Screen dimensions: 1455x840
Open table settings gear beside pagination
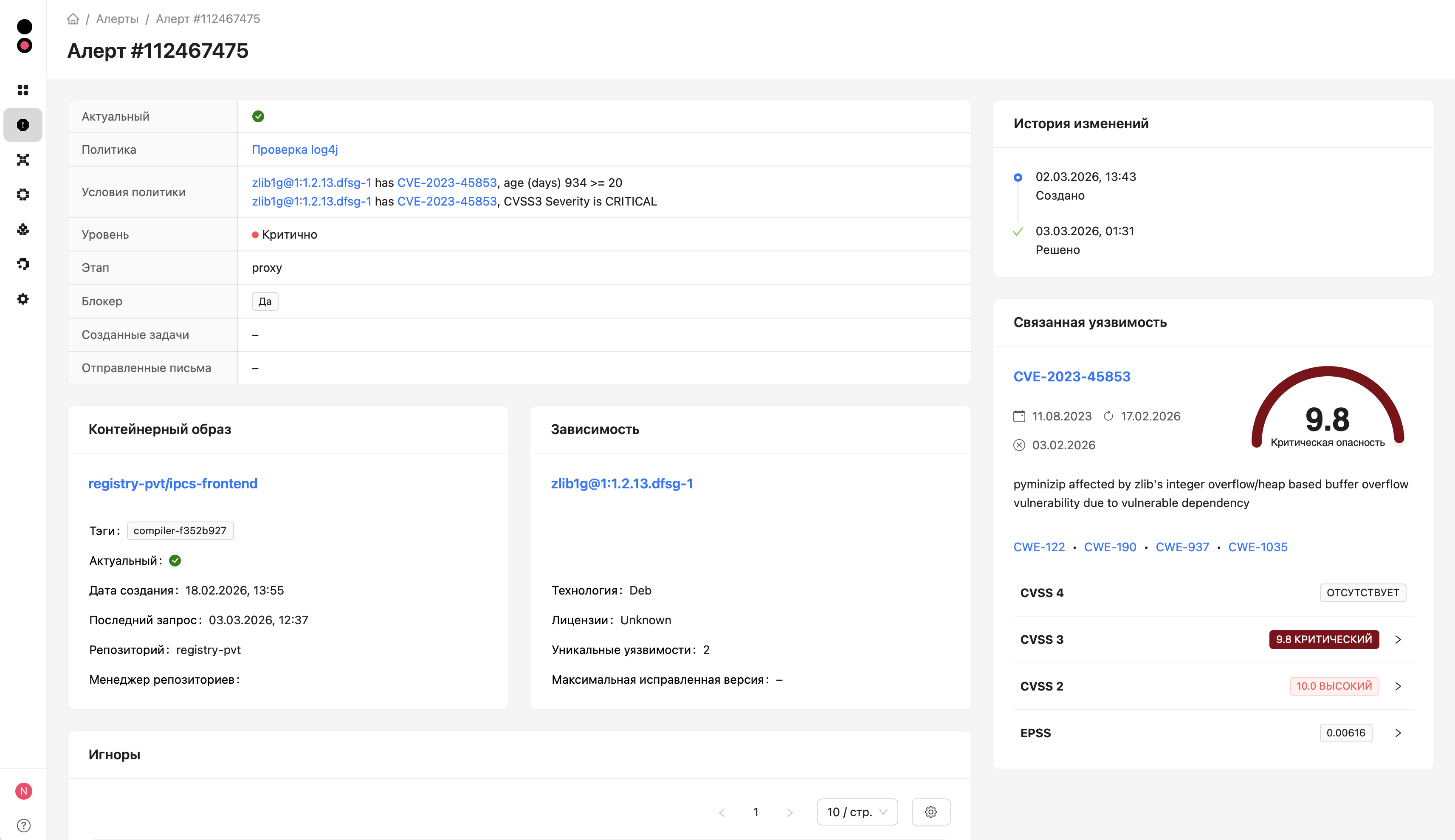pyautogui.click(x=931, y=812)
